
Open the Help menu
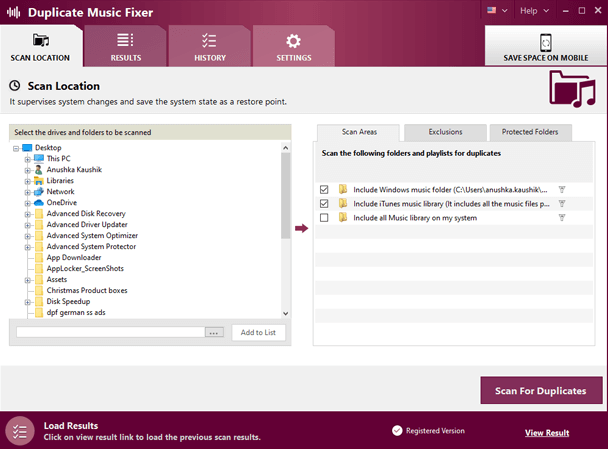(x=534, y=11)
